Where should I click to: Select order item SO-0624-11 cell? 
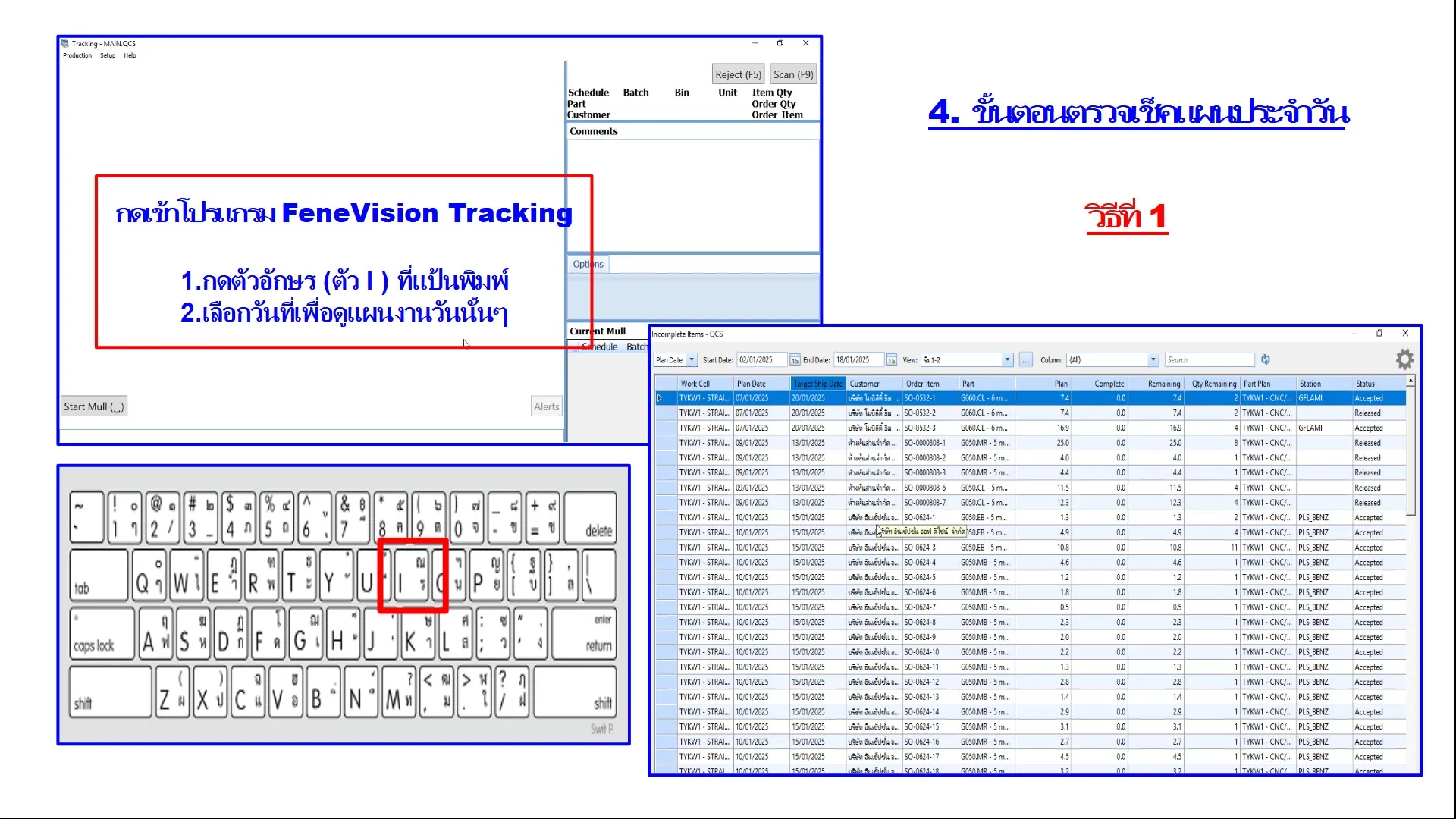(930, 667)
